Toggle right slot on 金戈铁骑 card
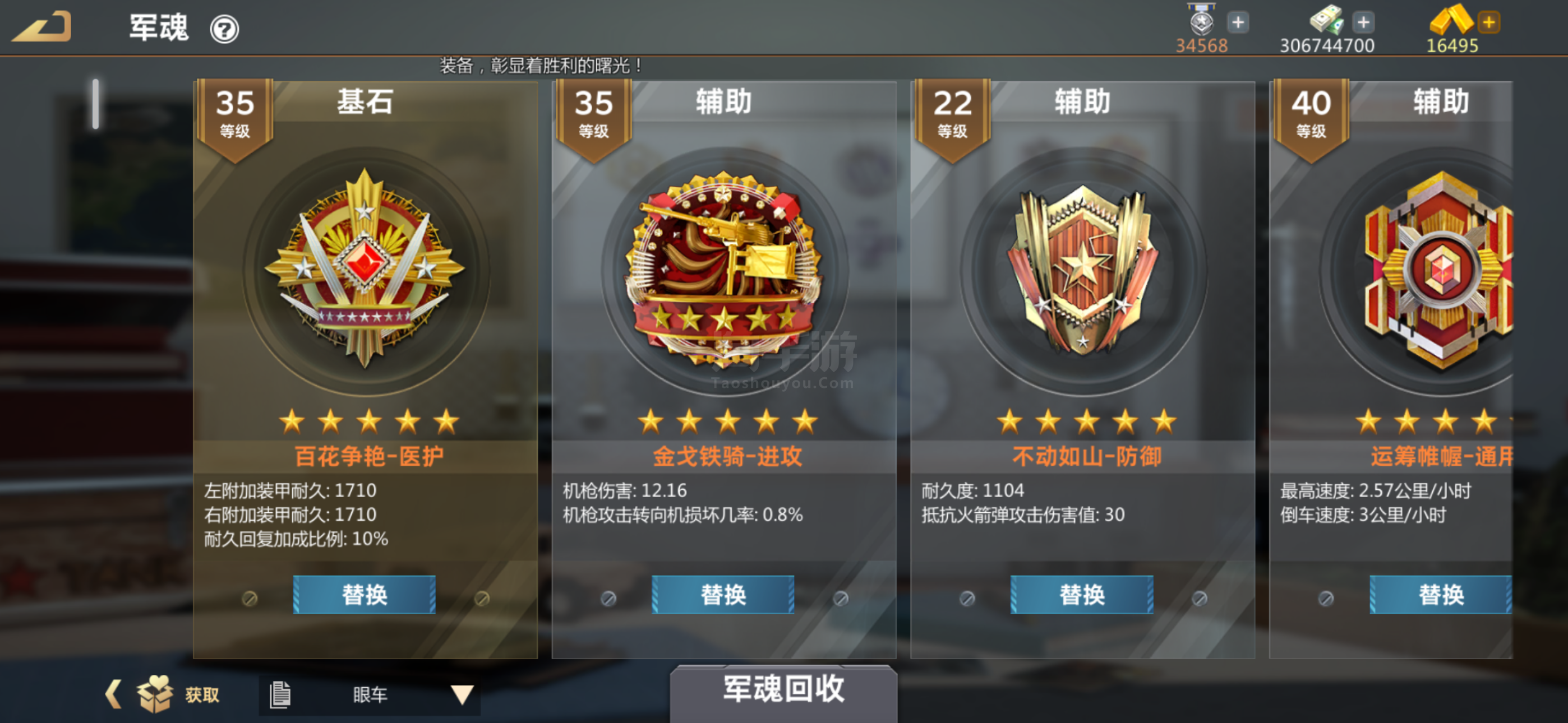 click(841, 598)
